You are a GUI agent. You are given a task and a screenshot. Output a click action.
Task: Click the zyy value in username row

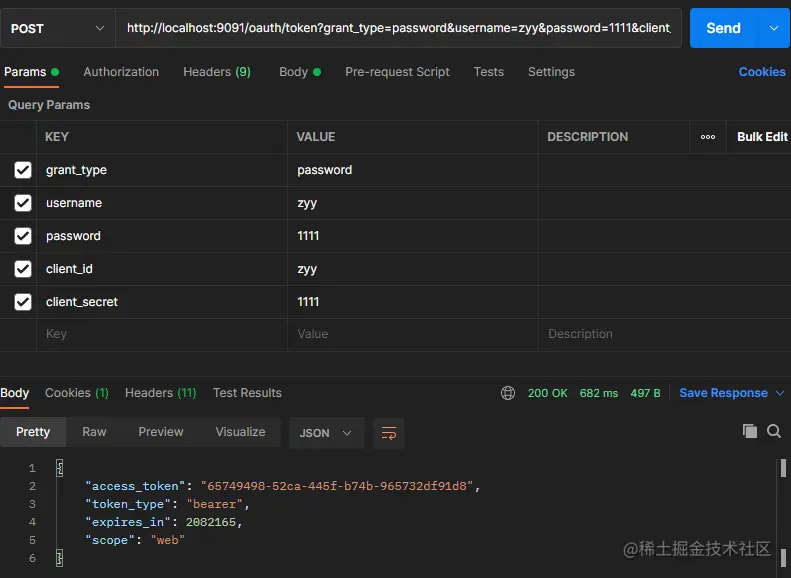pyautogui.click(x=413, y=203)
